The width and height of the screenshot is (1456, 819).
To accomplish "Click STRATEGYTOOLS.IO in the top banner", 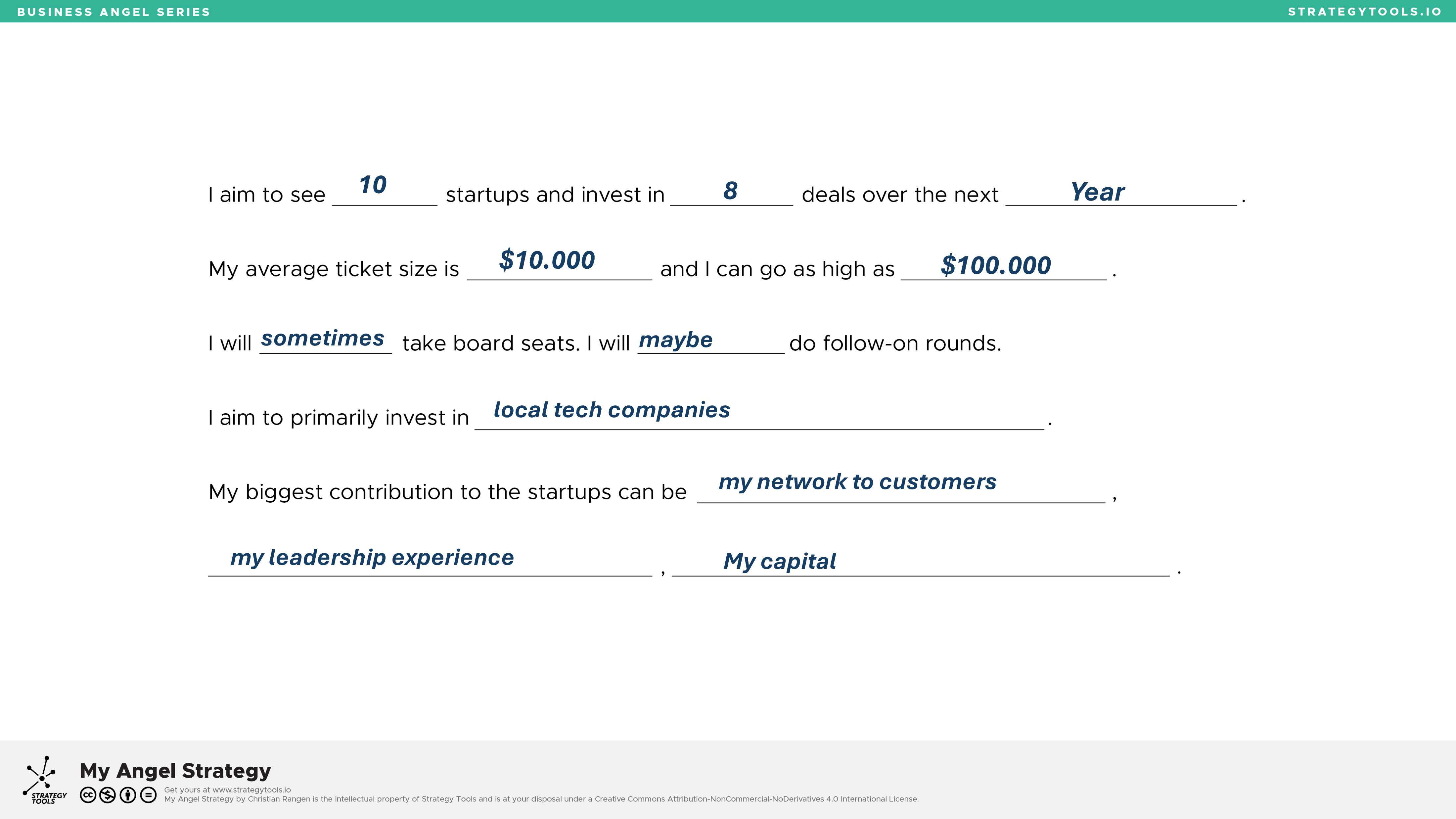I will 1364,12.
